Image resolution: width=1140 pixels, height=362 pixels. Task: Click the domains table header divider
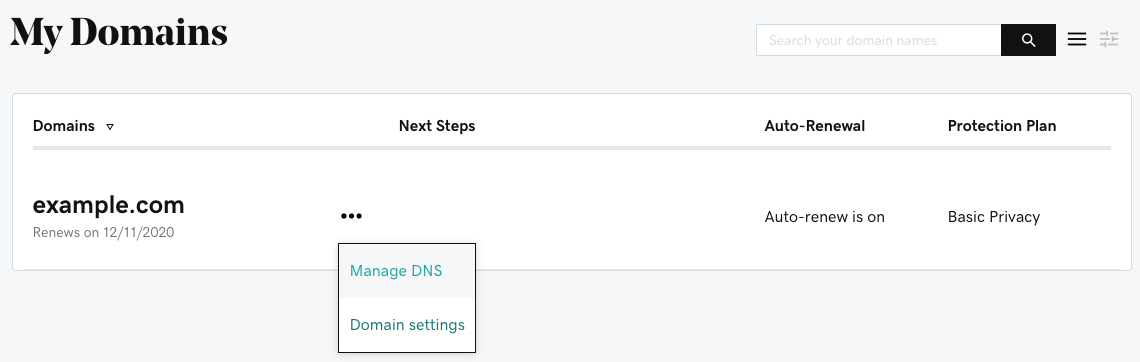(571, 148)
